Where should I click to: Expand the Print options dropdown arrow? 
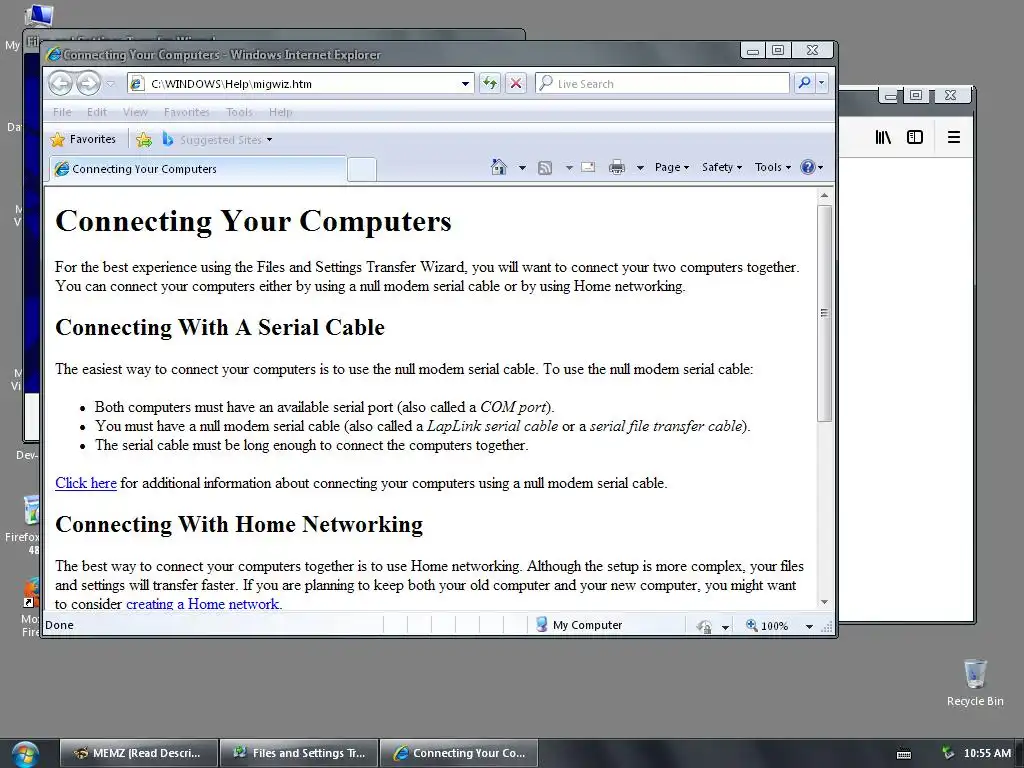pos(640,168)
